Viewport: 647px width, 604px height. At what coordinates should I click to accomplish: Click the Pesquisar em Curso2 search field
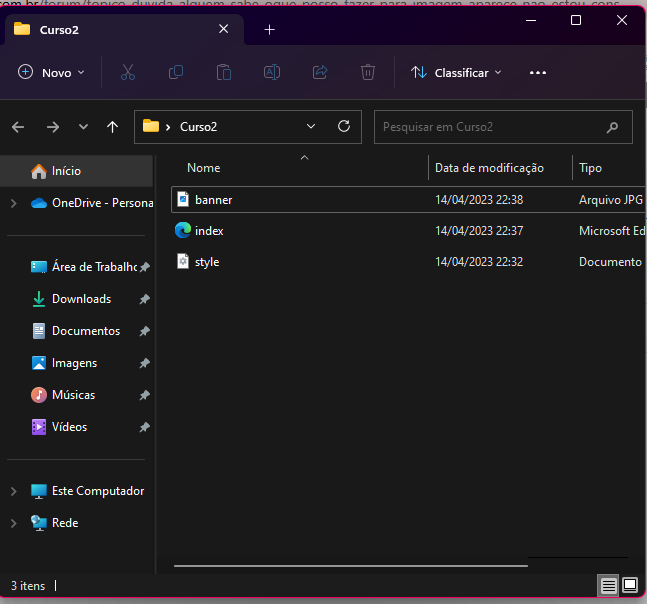pyautogui.click(x=503, y=127)
